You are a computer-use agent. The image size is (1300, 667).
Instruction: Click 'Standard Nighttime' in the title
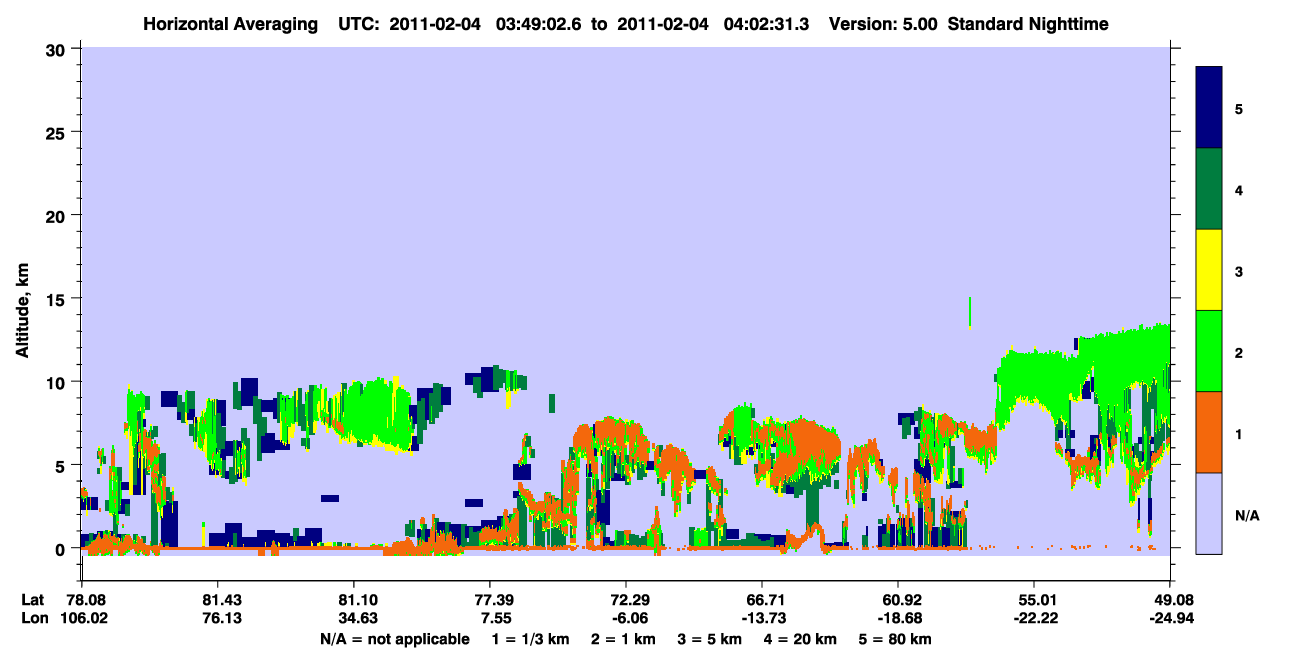(1028, 23)
